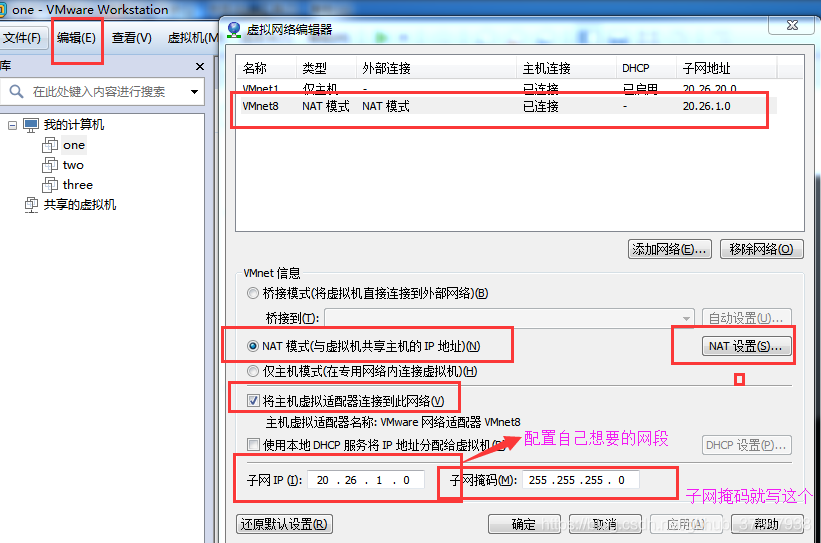Viewport: 821px width, 543px height.
Task: Click the 取消 button
Action: 605,524
